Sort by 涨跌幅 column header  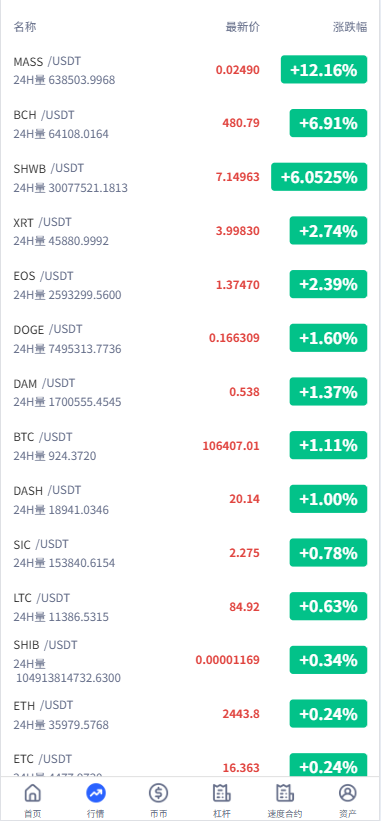pos(350,27)
